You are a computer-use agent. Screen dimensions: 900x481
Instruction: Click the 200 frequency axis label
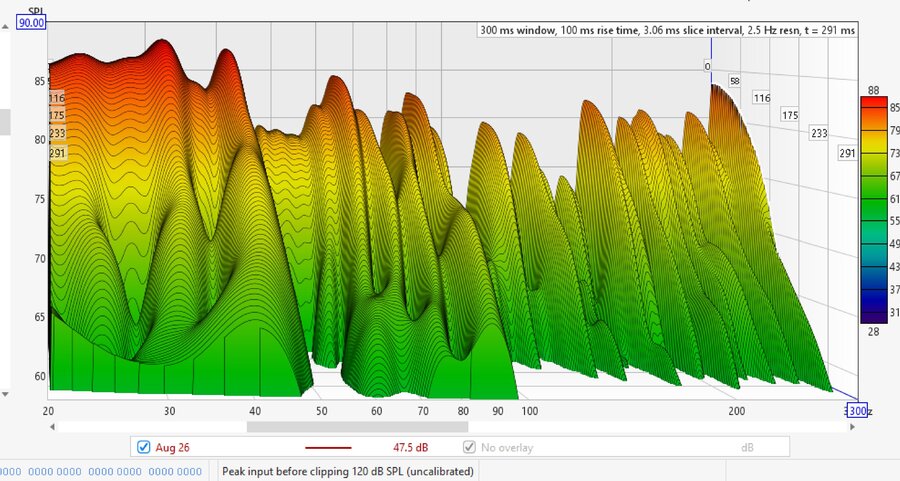(x=736, y=411)
